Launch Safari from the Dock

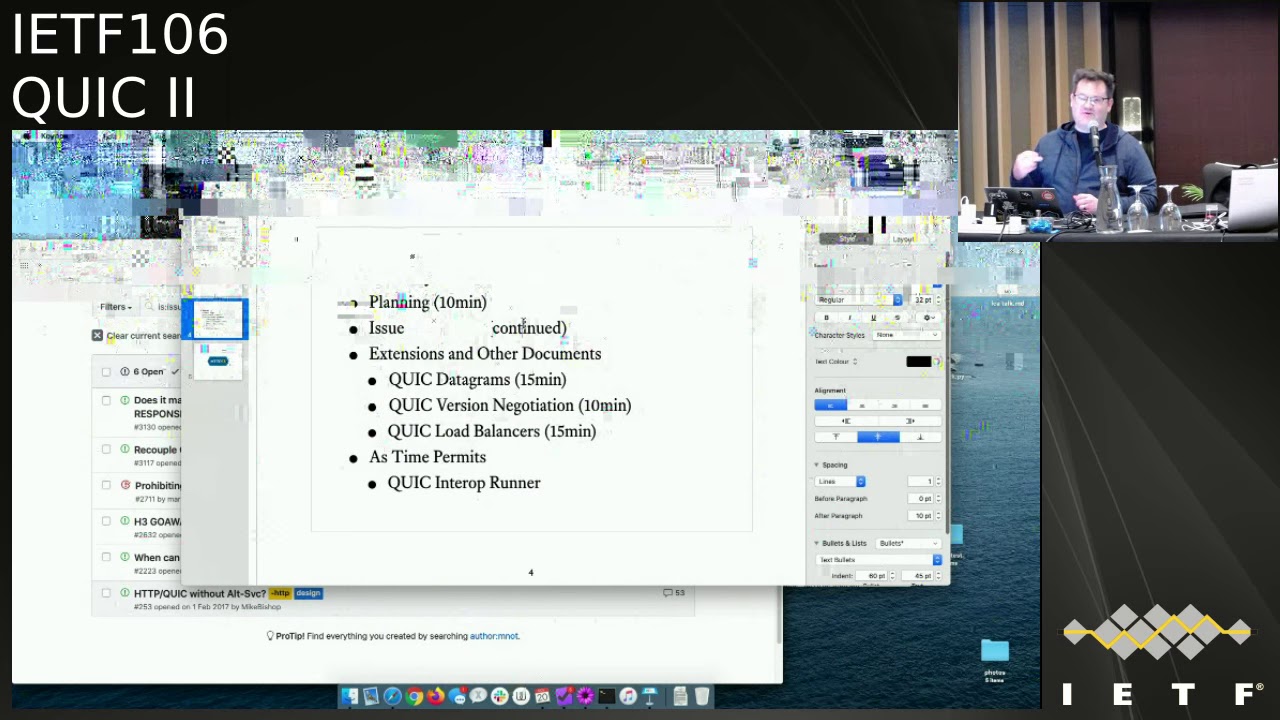[x=392, y=695]
